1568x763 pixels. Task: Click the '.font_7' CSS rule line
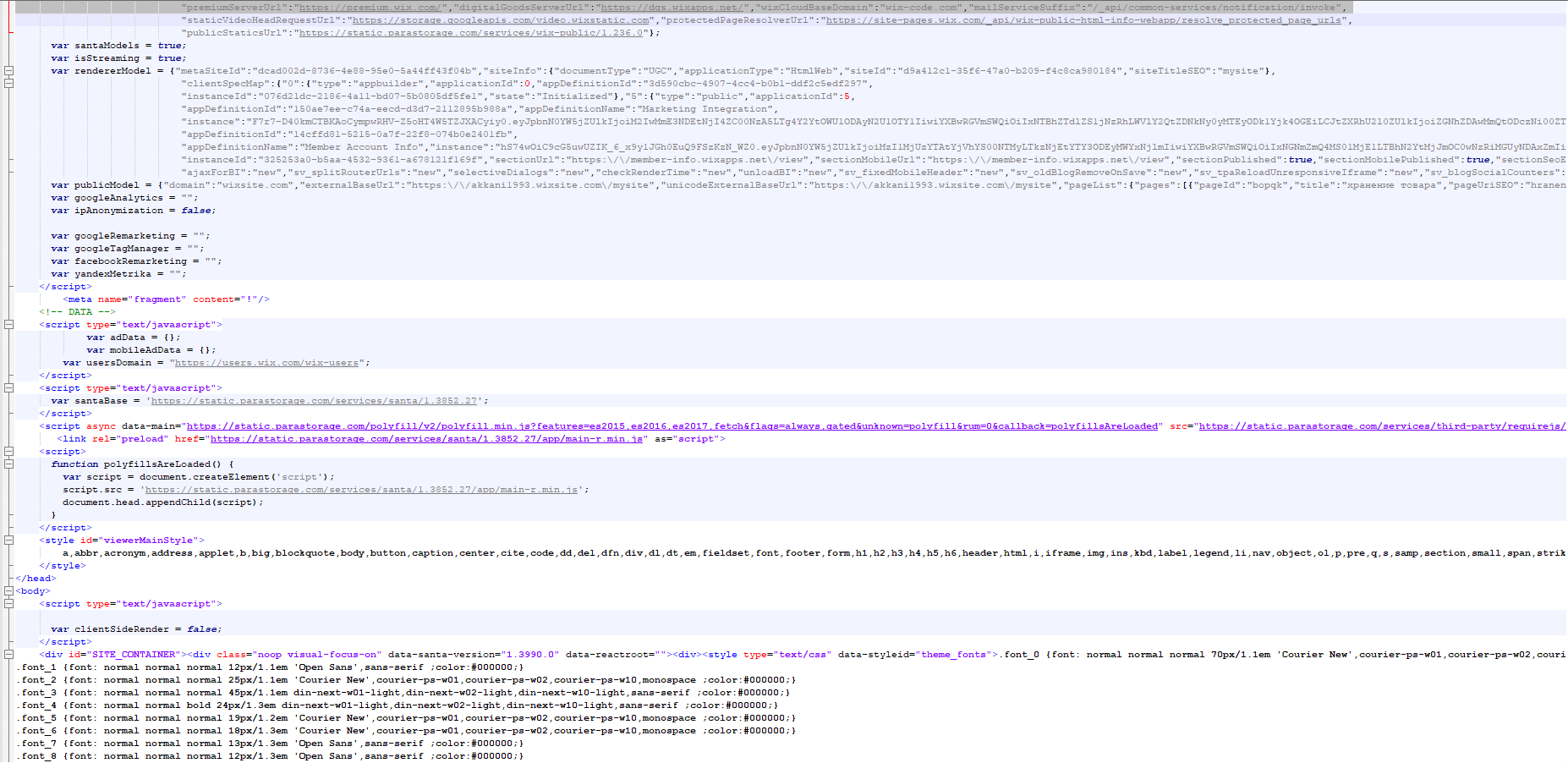[271, 744]
